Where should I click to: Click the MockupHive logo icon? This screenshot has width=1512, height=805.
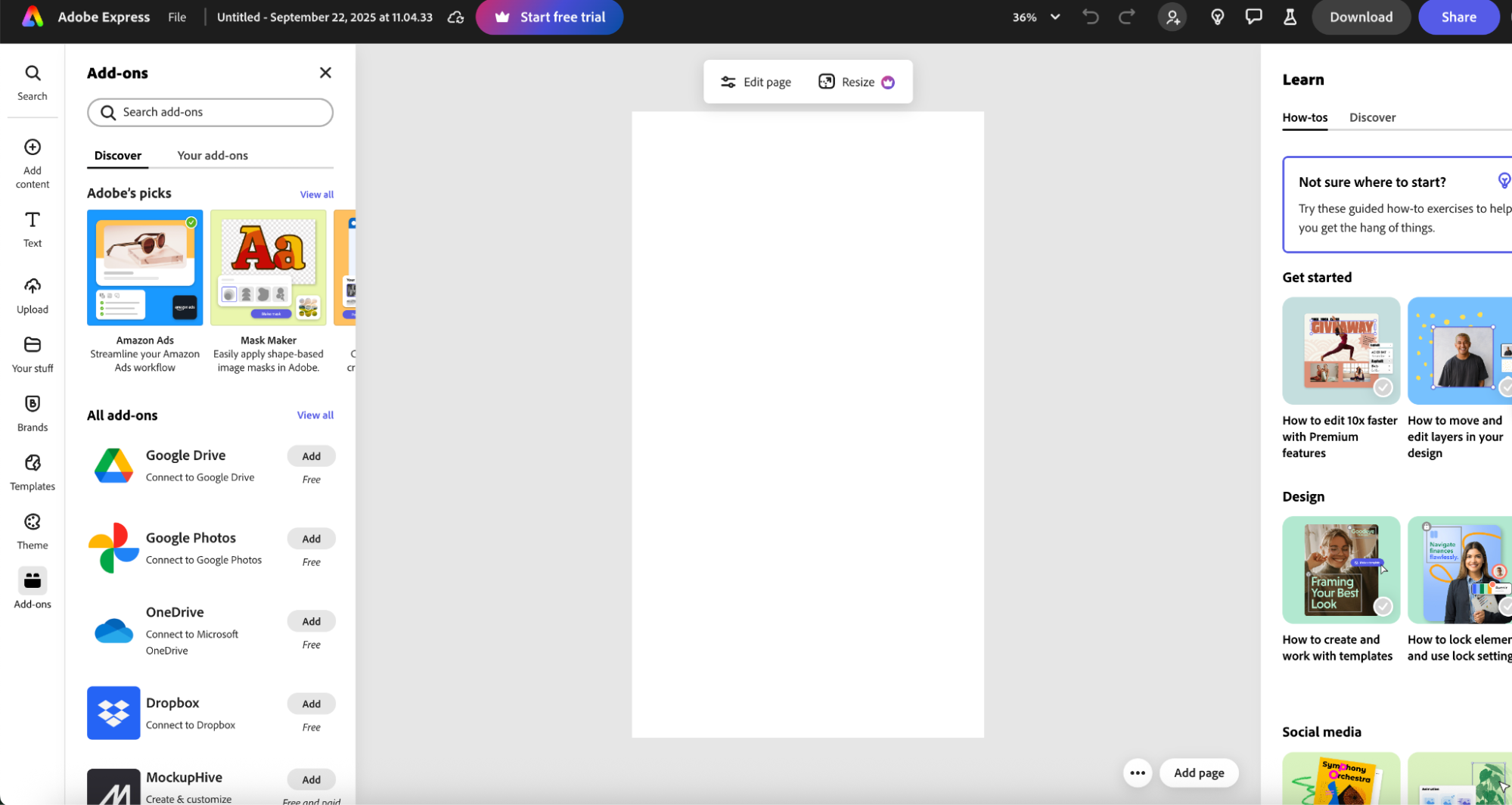tap(113, 787)
